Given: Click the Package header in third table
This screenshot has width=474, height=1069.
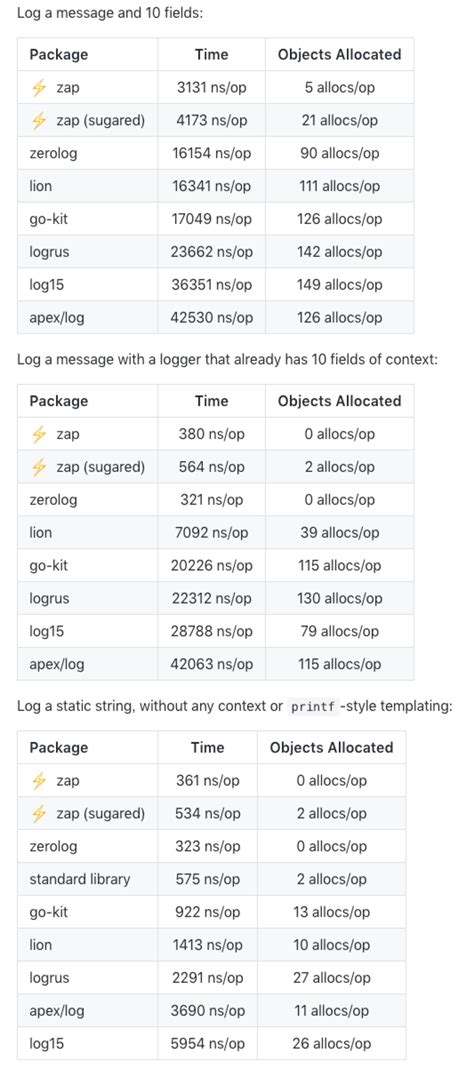Looking at the screenshot, I should click(x=87, y=747).
